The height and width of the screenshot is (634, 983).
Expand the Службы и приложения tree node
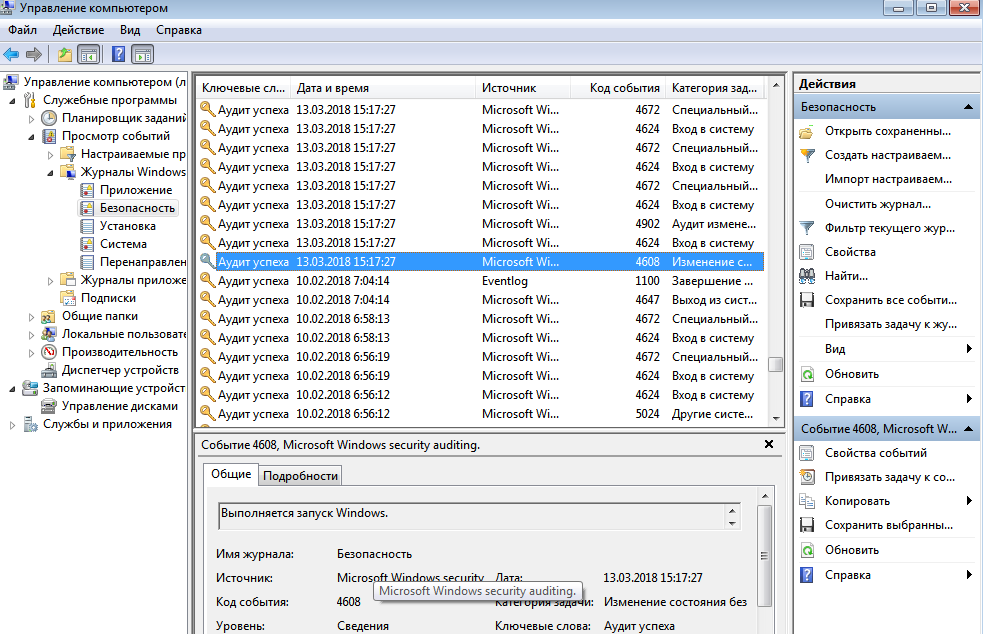[x=12, y=424]
